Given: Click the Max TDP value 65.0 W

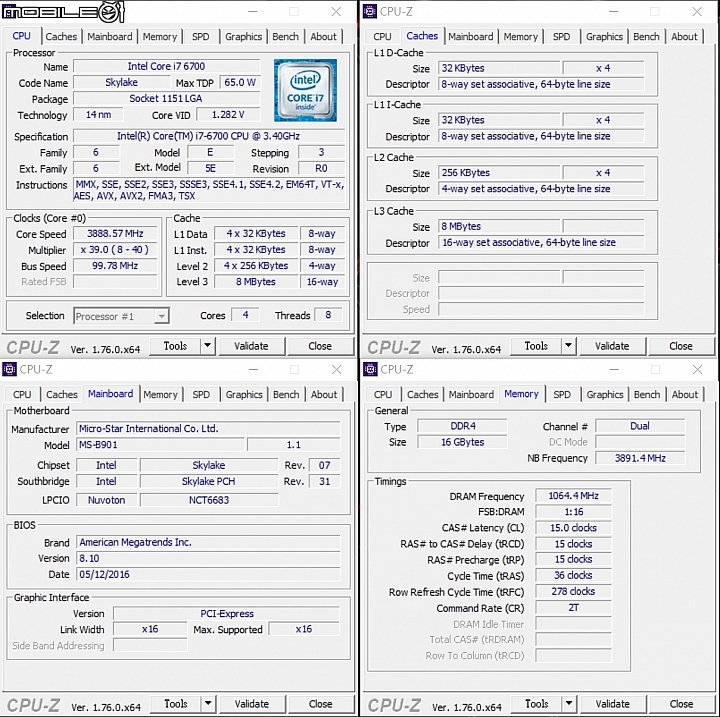Looking at the screenshot, I should (240, 82).
